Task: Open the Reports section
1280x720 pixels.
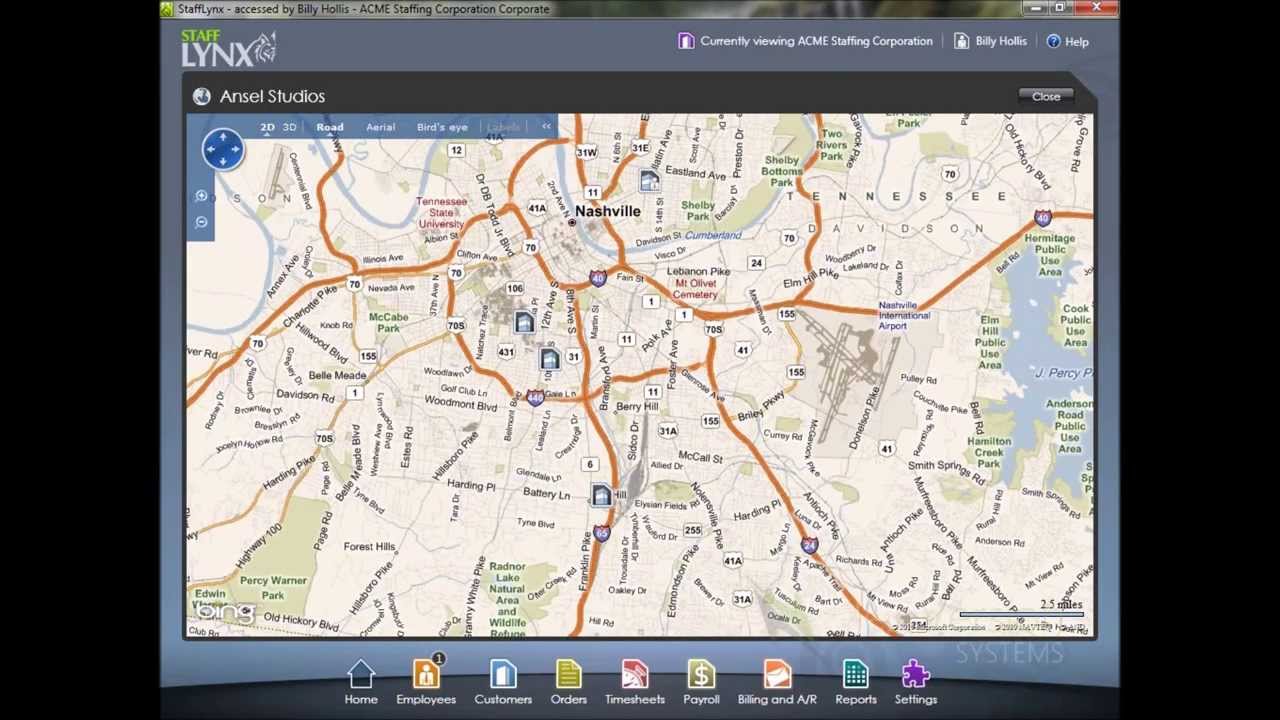Action: [x=855, y=683]
